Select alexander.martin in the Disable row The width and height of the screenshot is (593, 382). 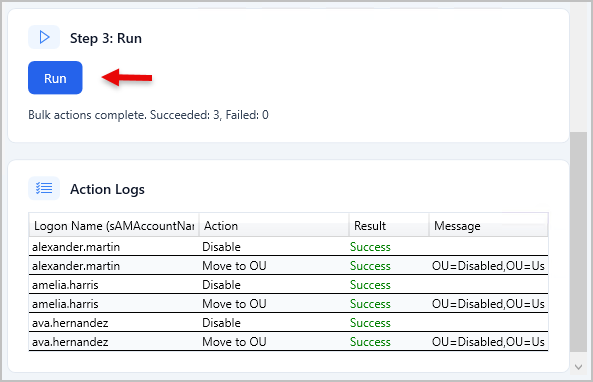tap(76, 247)
